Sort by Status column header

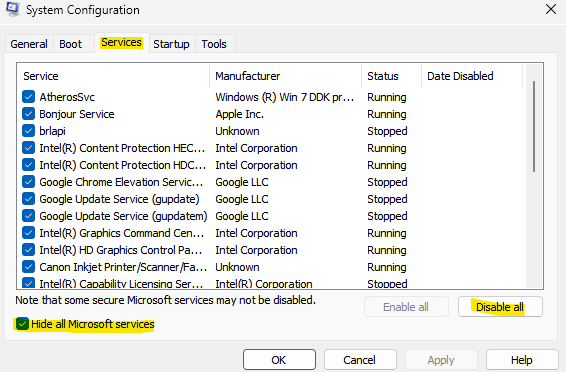click(x=392, y=76)
